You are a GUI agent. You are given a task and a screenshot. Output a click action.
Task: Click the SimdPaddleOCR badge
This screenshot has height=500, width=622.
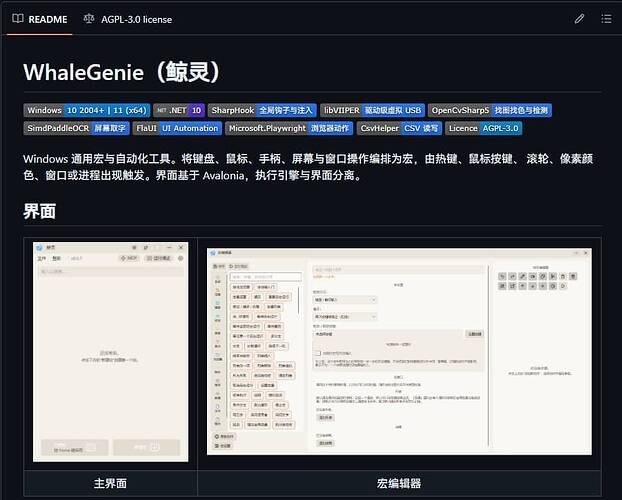pos(76,128)
